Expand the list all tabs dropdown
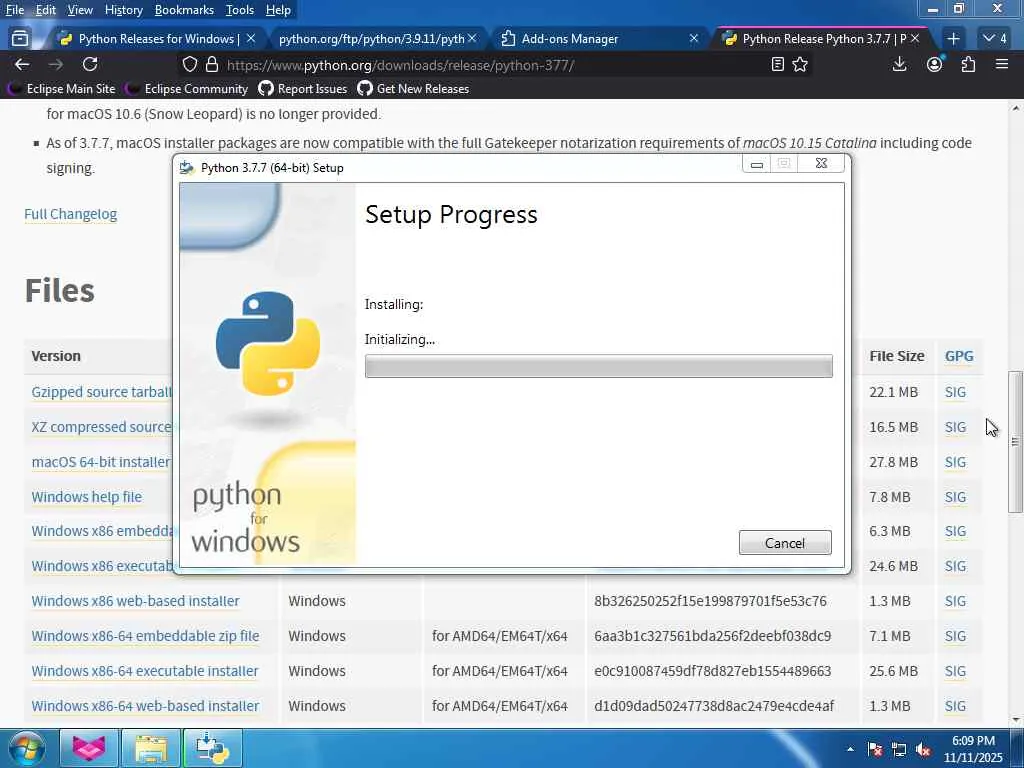The image size is (1024, 768). tap(995, 39)
